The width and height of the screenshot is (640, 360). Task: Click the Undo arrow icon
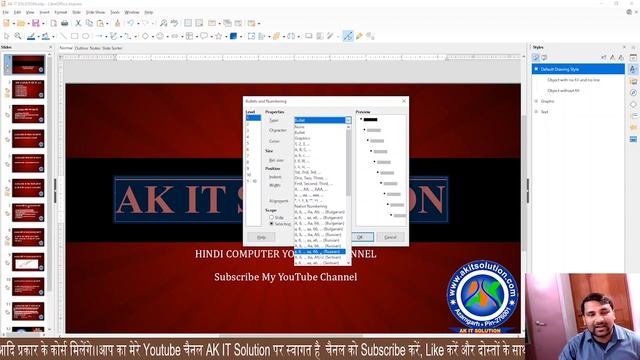point(131,23)
